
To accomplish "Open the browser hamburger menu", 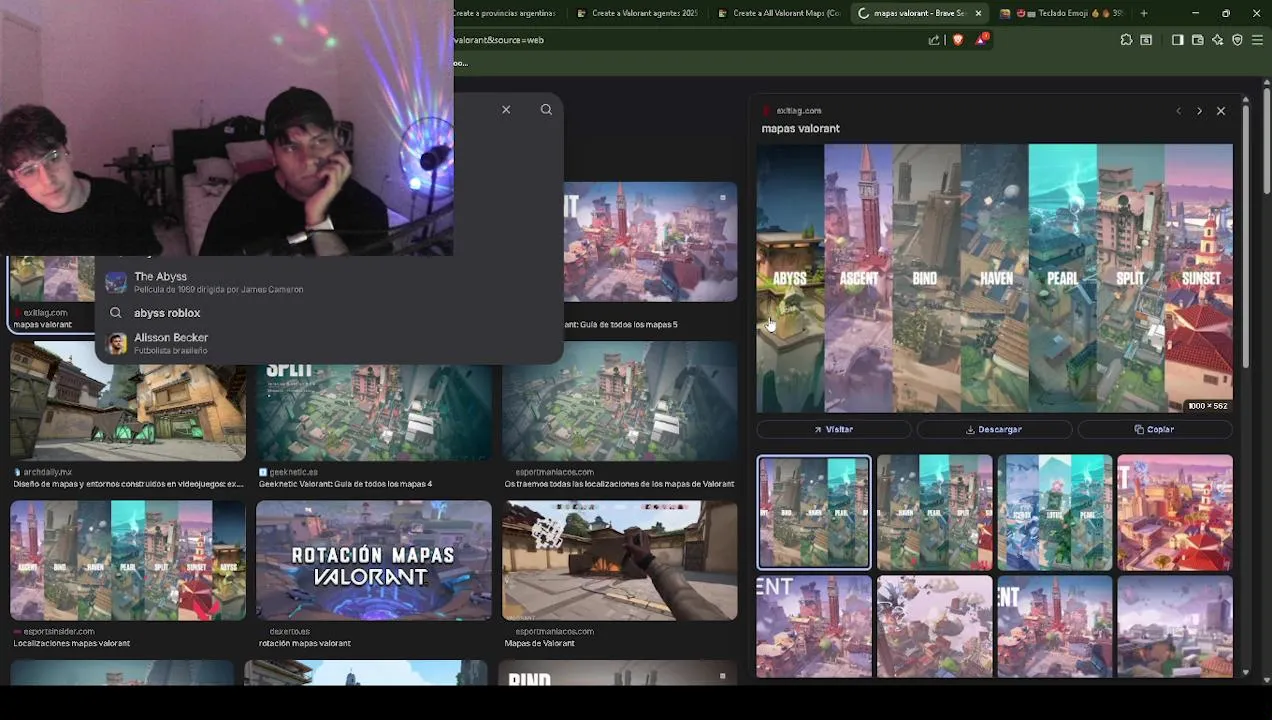I will point(1258,40).
